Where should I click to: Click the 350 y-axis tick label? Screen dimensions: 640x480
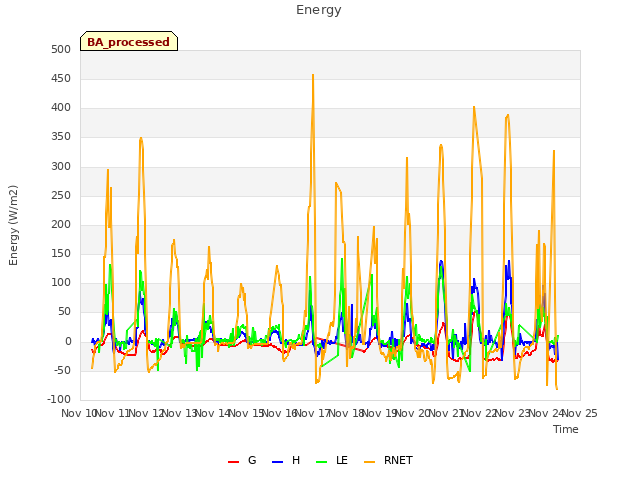(x=61, y=137)
